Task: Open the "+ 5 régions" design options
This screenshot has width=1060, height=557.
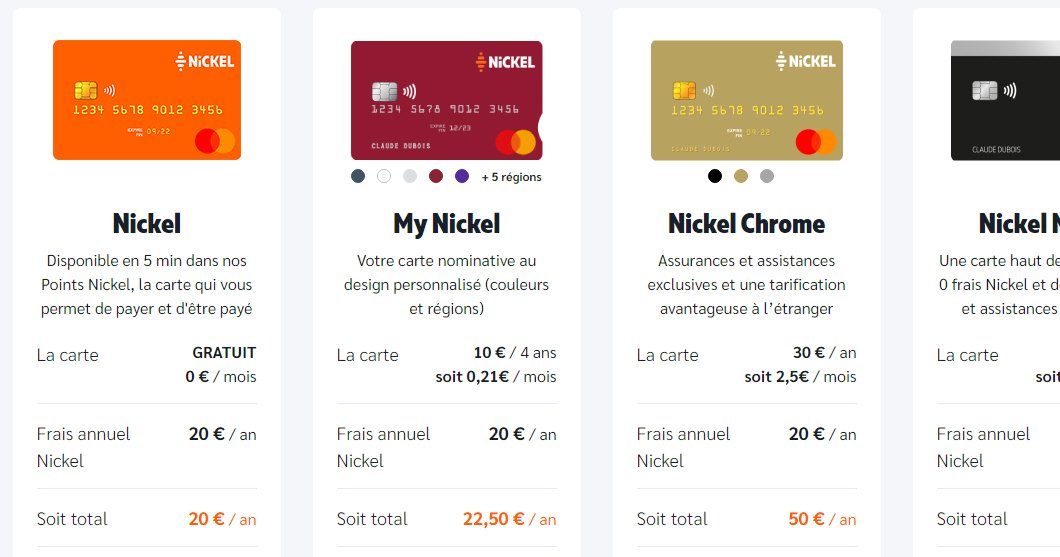Action: (x=511, y=177)
